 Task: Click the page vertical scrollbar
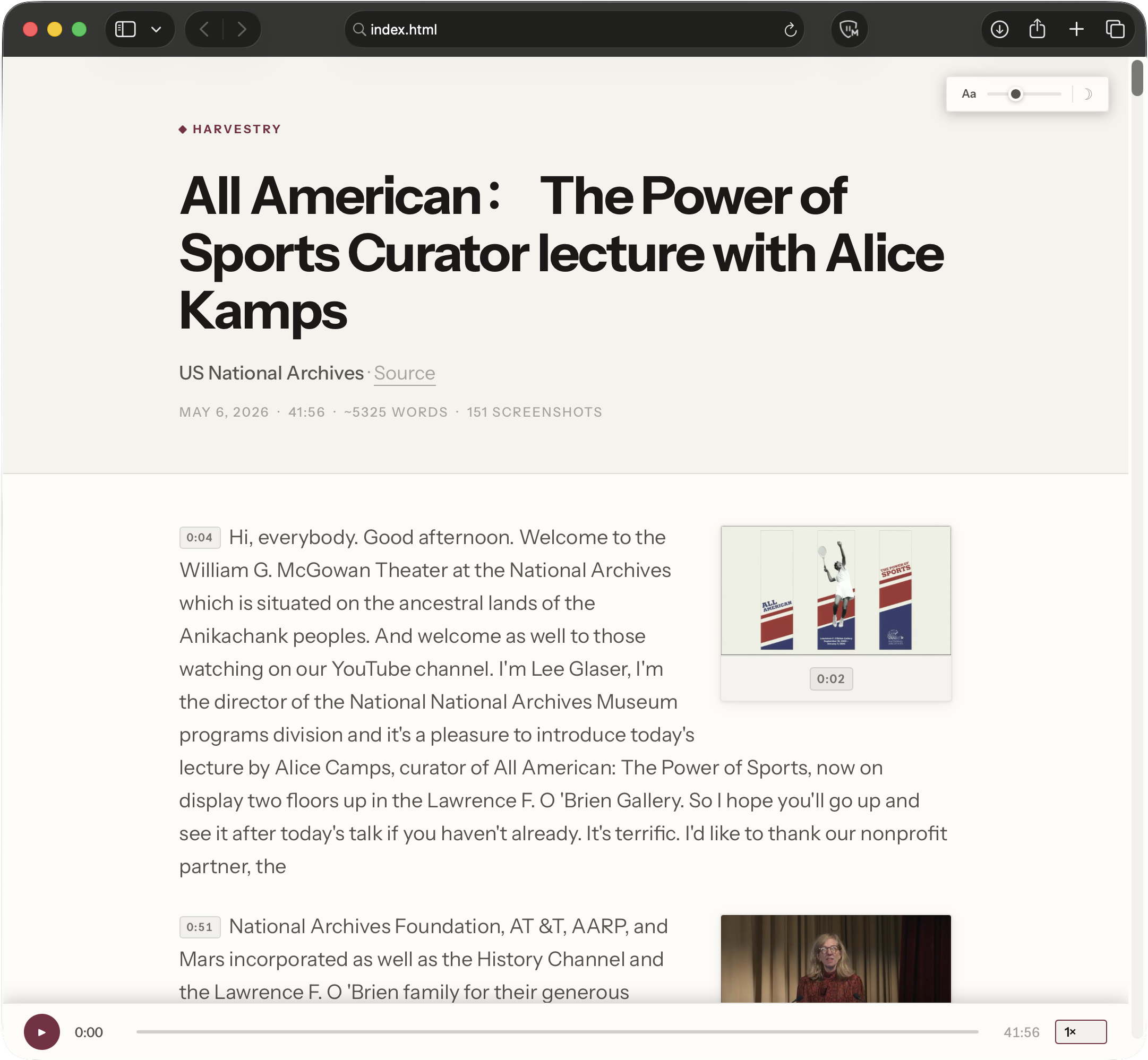tap(1136, 78)
